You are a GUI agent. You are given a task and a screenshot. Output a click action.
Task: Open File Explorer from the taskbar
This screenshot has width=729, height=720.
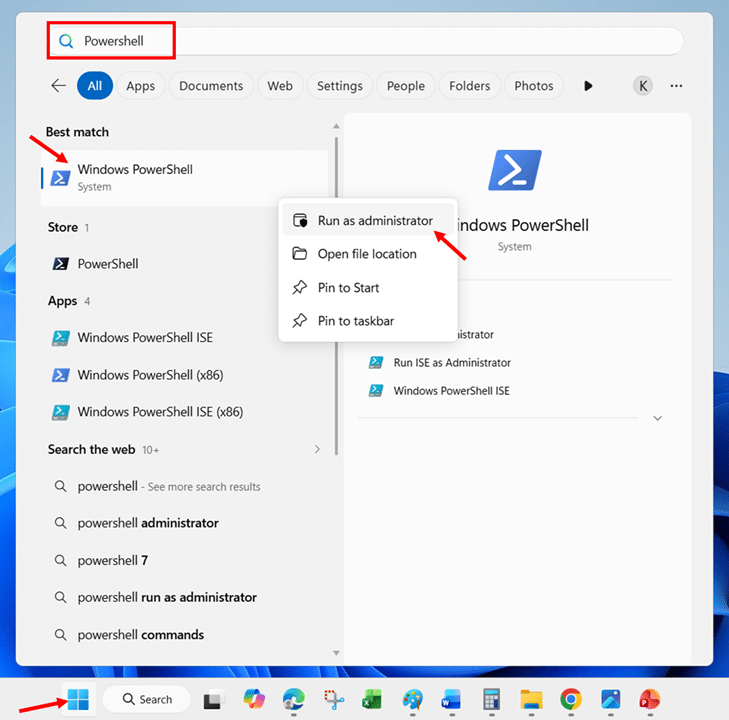pos(531,699)
